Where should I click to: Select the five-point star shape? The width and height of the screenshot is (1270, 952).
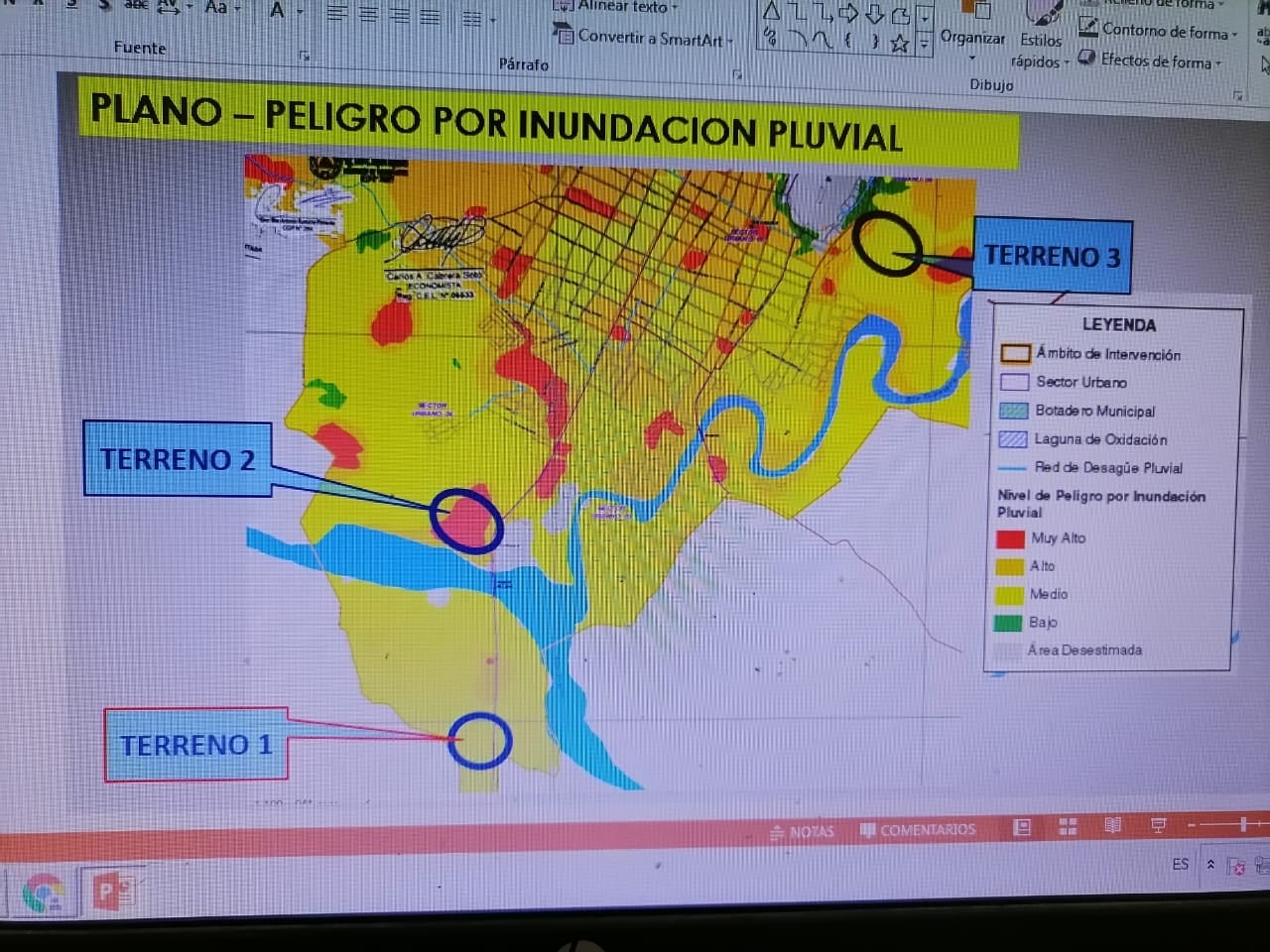point(900,43)
